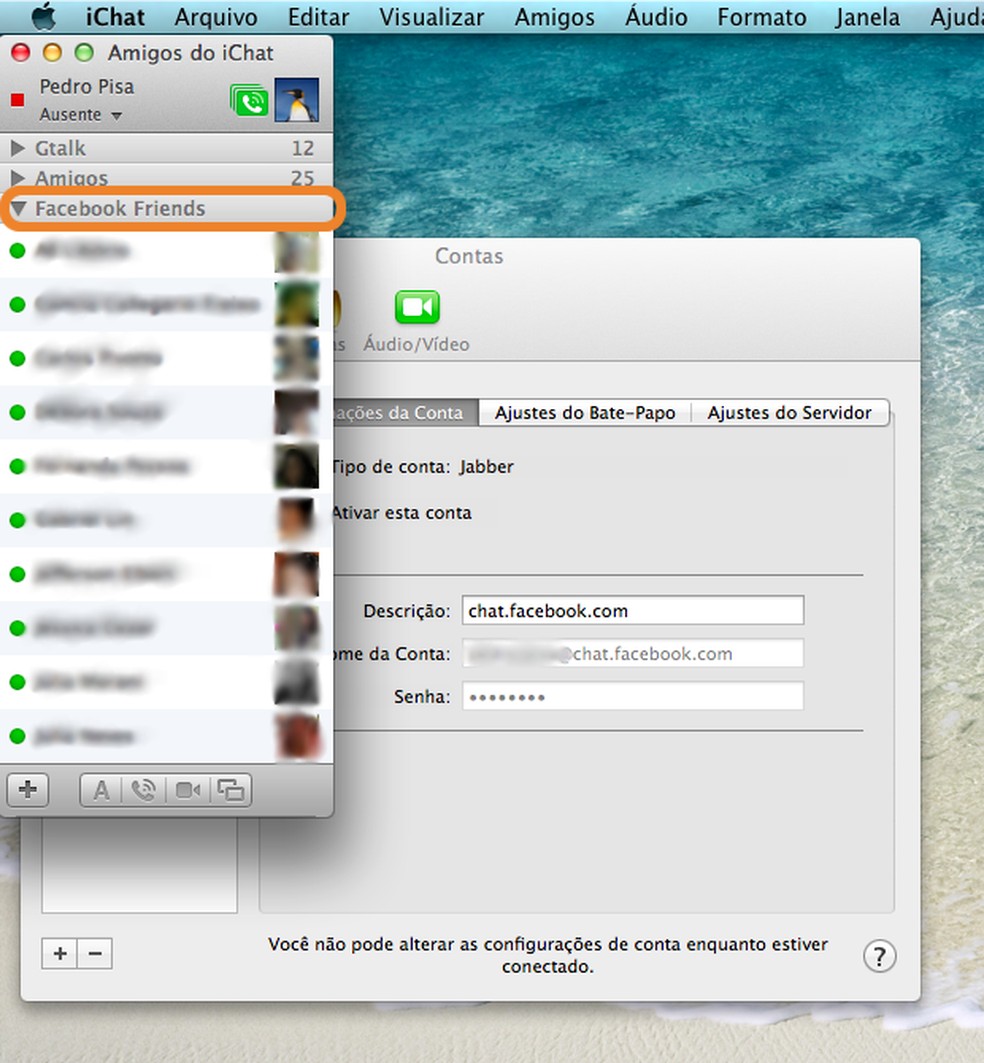Open the Apple menu
The image size is (984, 1063).
click(41, 16)
